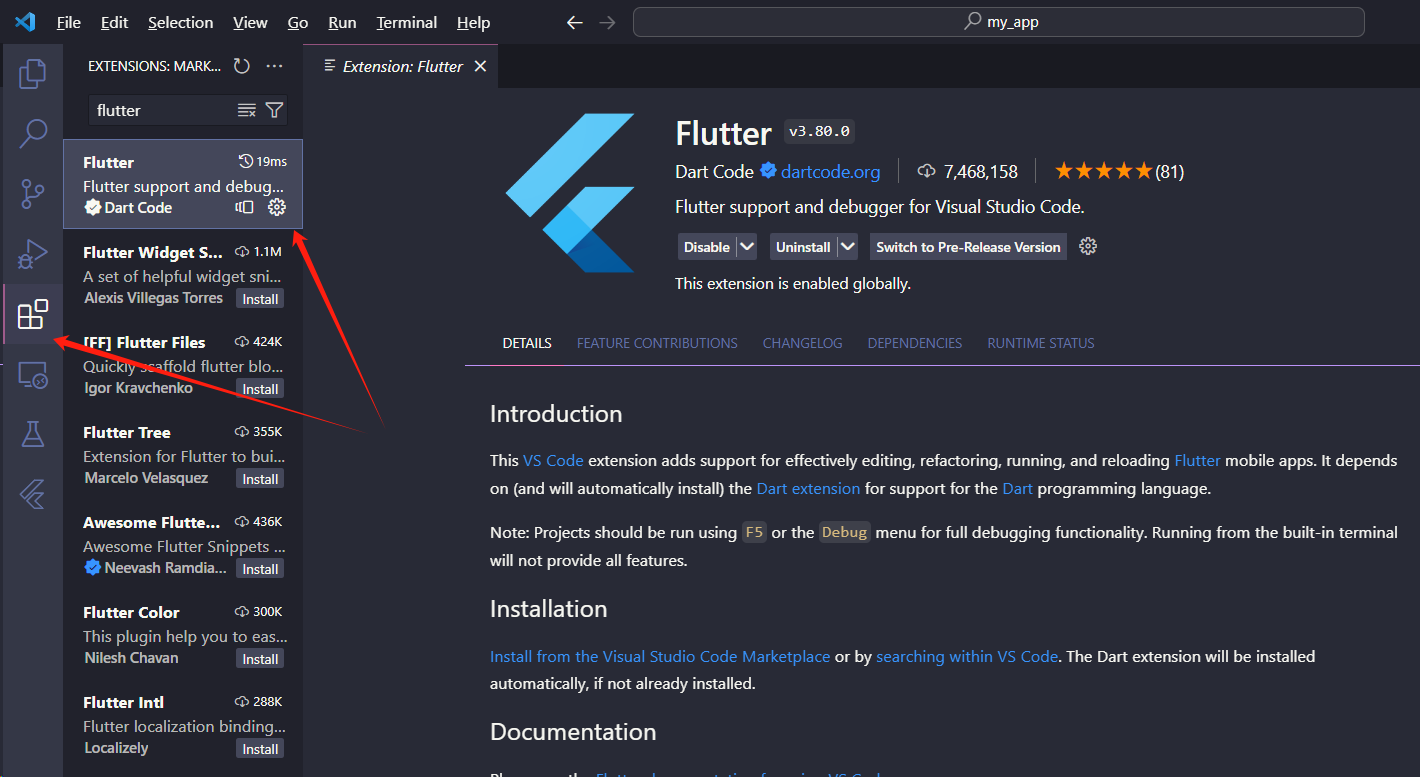Screen dimensions: 1420x777
Task: Switch to the Changelog tab
Action: tap(802, 343)
